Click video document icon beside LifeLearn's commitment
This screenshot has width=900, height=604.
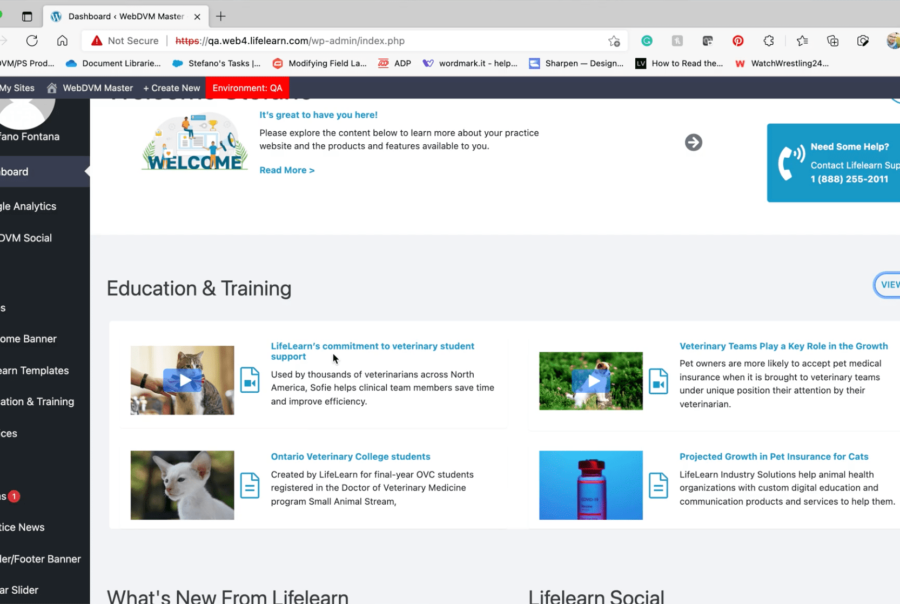point(250,380)
